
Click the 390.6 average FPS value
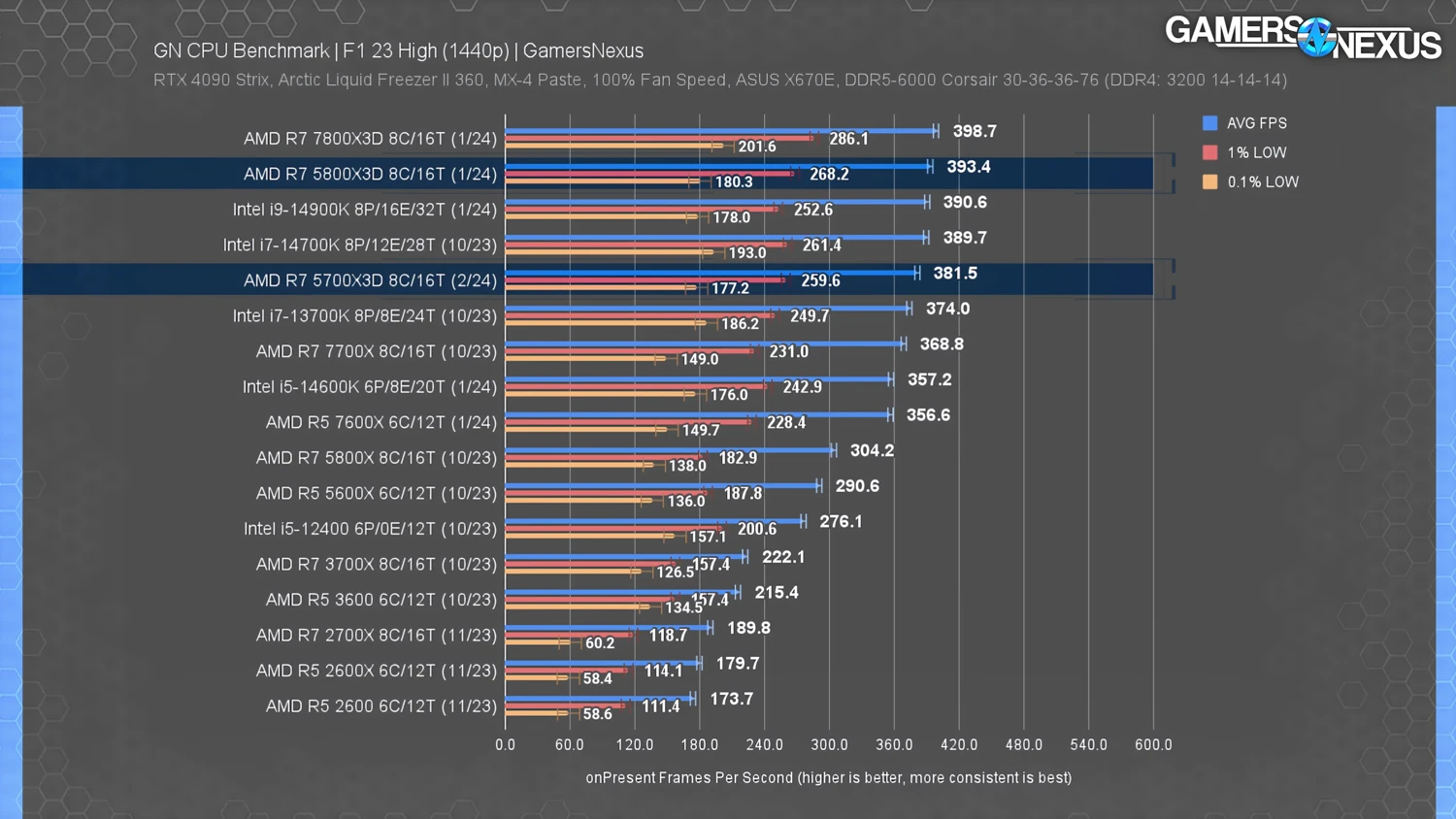tap(965, 202)
